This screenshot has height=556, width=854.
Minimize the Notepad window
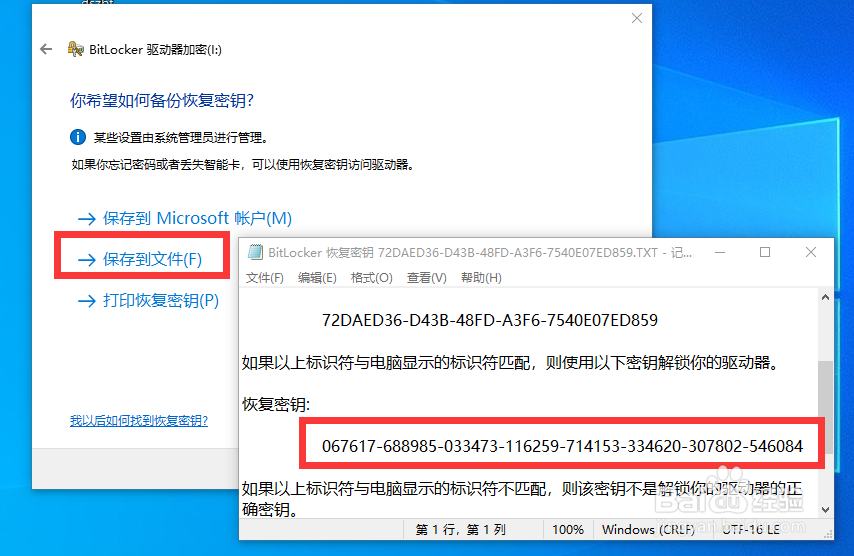720,252
